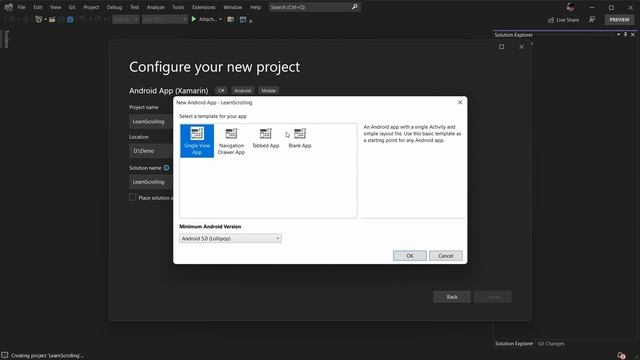
Task: Choose the Tabbed App template icon
Action: 265,133
